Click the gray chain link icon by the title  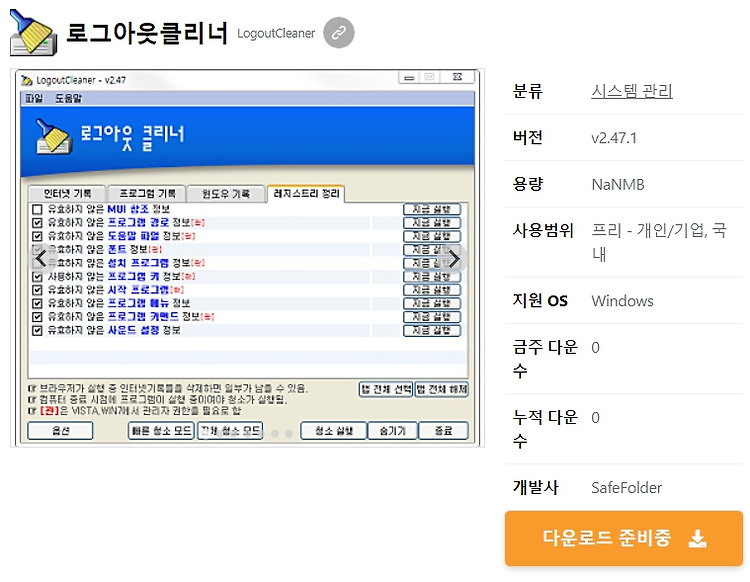339,33
